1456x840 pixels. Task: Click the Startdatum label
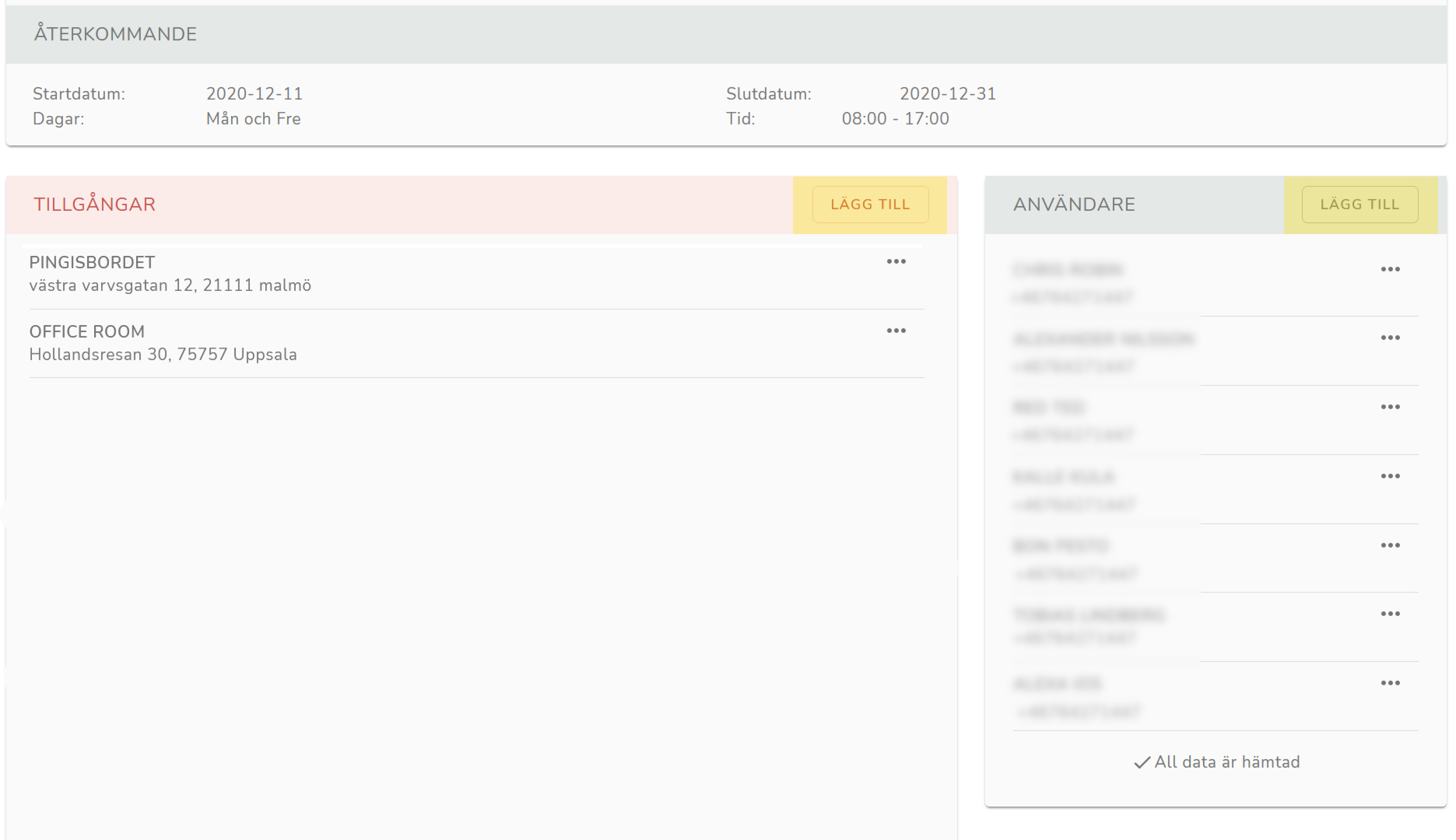click(x=79, y=94)
